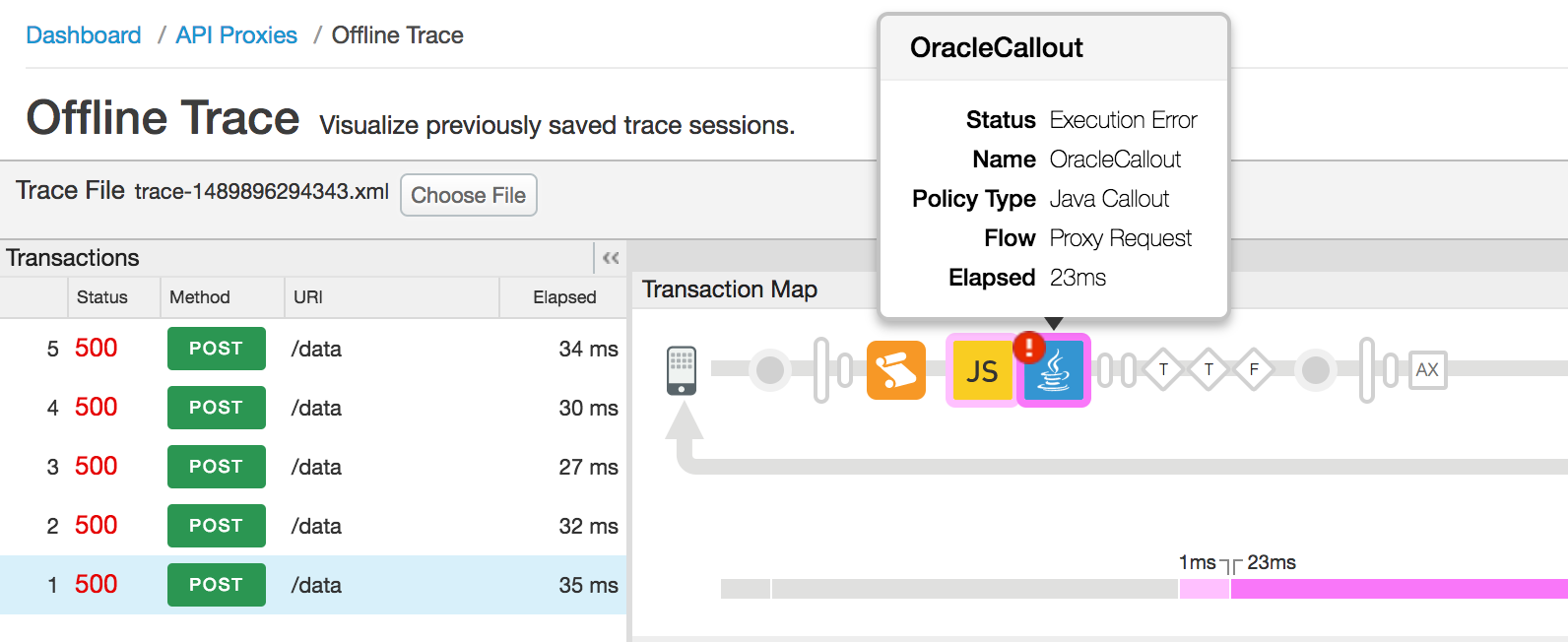1568x642 pixels.
Task: Collapse the Transactions panel with double chevron
Action: [611, 258]
